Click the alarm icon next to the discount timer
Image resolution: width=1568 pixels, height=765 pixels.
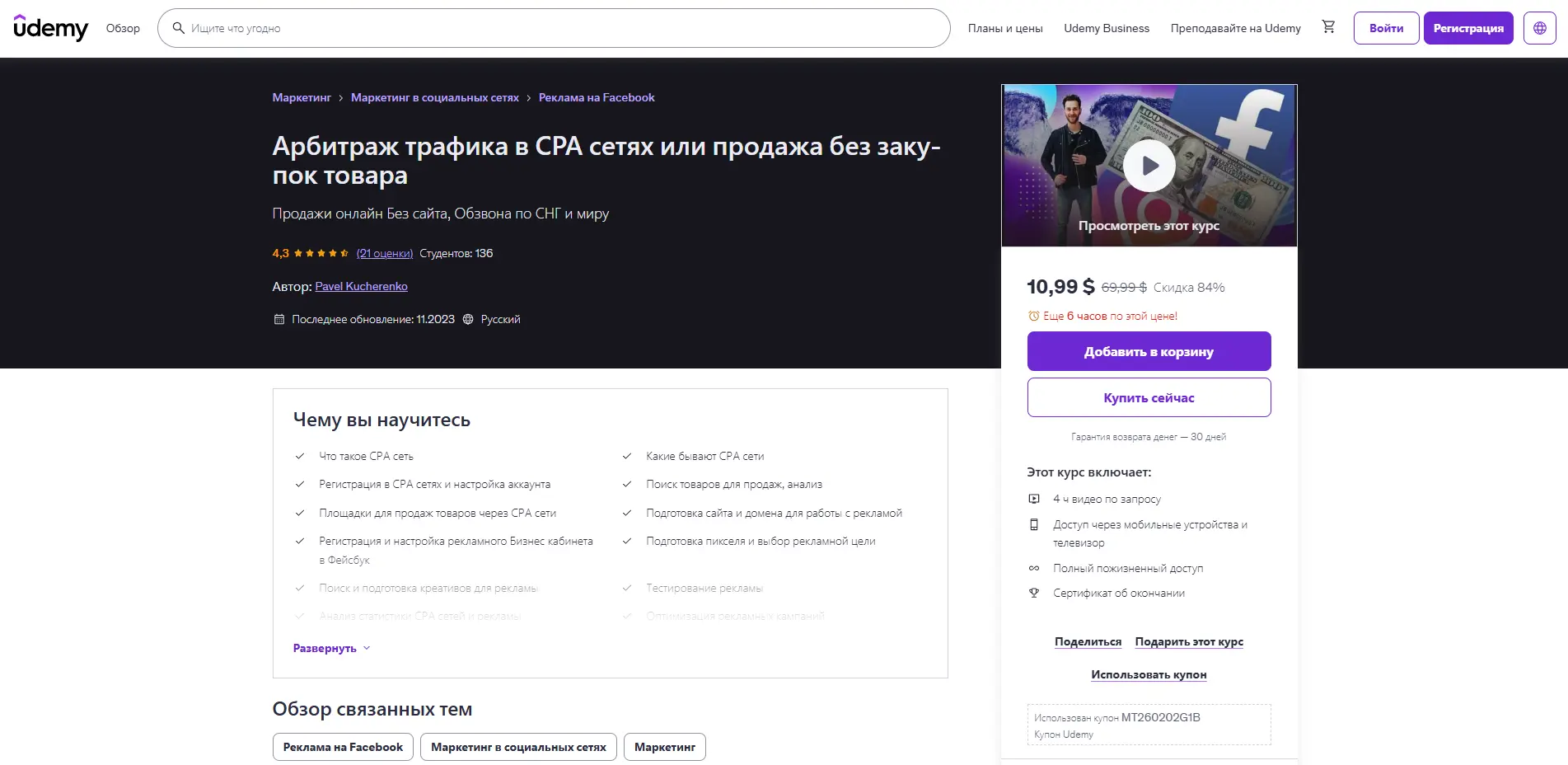(1032, 316)
